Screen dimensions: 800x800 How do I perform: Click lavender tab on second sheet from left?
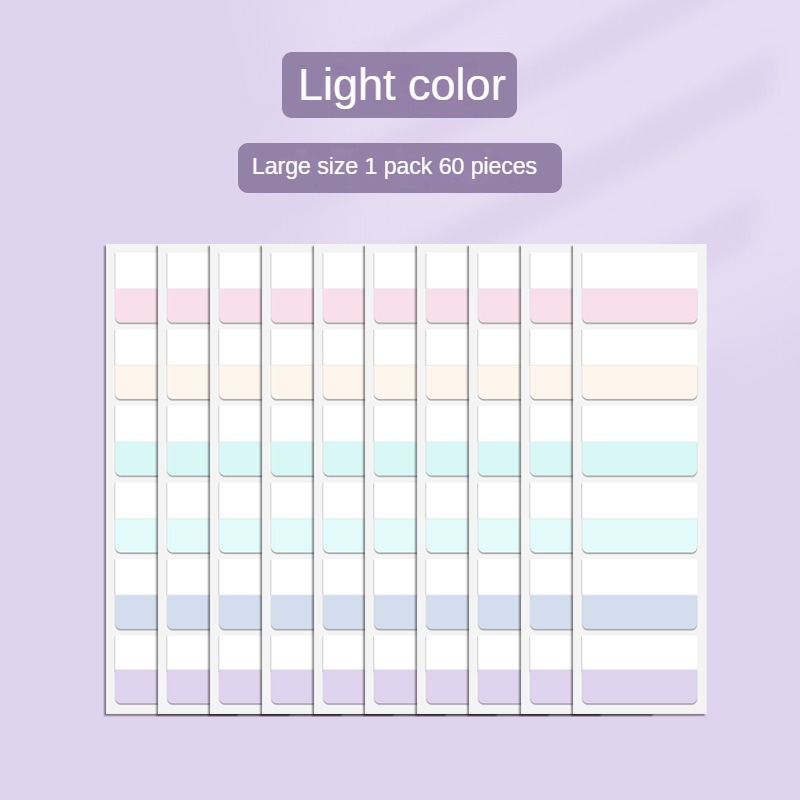coord(187,686)
